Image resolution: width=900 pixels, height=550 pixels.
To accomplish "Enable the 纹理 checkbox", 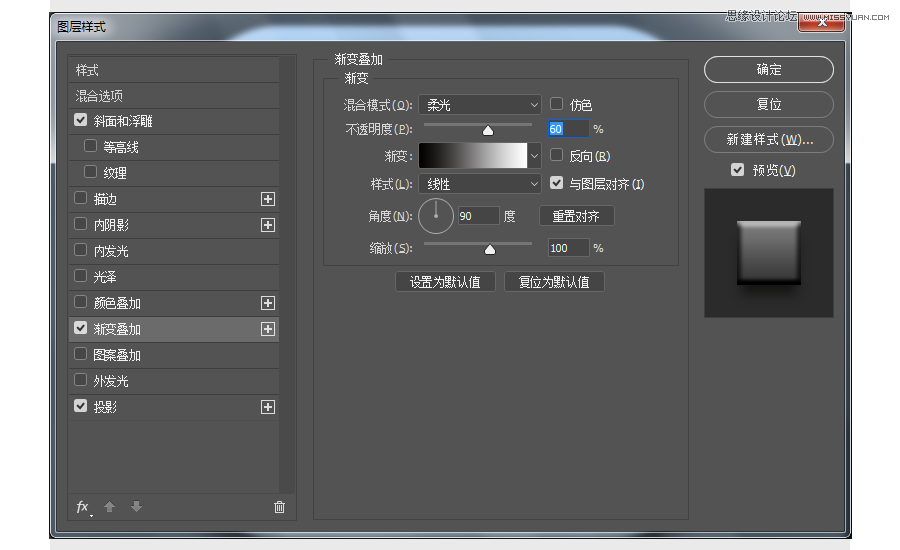I will coord(90,172).
